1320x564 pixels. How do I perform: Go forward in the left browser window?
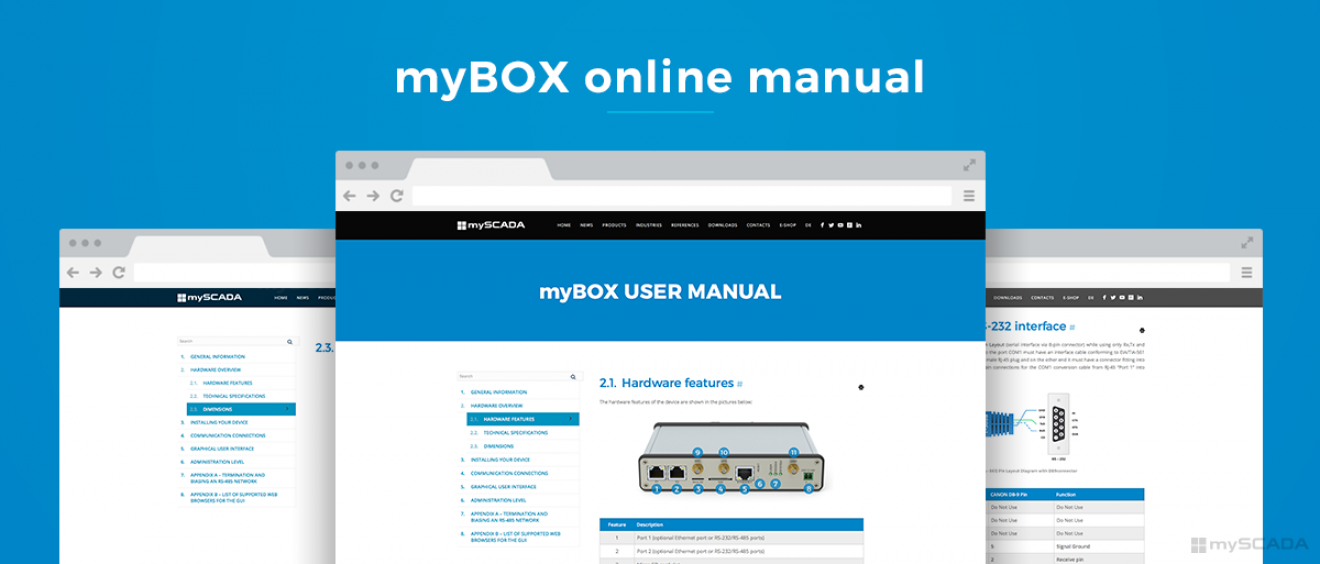click(x=95, y=272)
